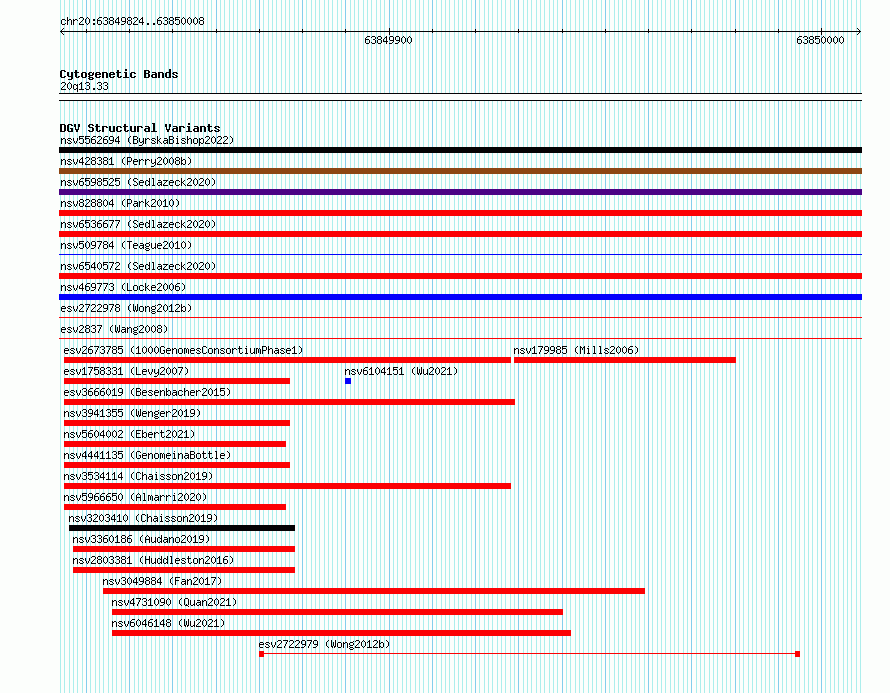The width and height of the screenshot is (890, 693).
Task: Click the nsv3534114 (Chaisson2019) label
Action: (x=138, y=476)
